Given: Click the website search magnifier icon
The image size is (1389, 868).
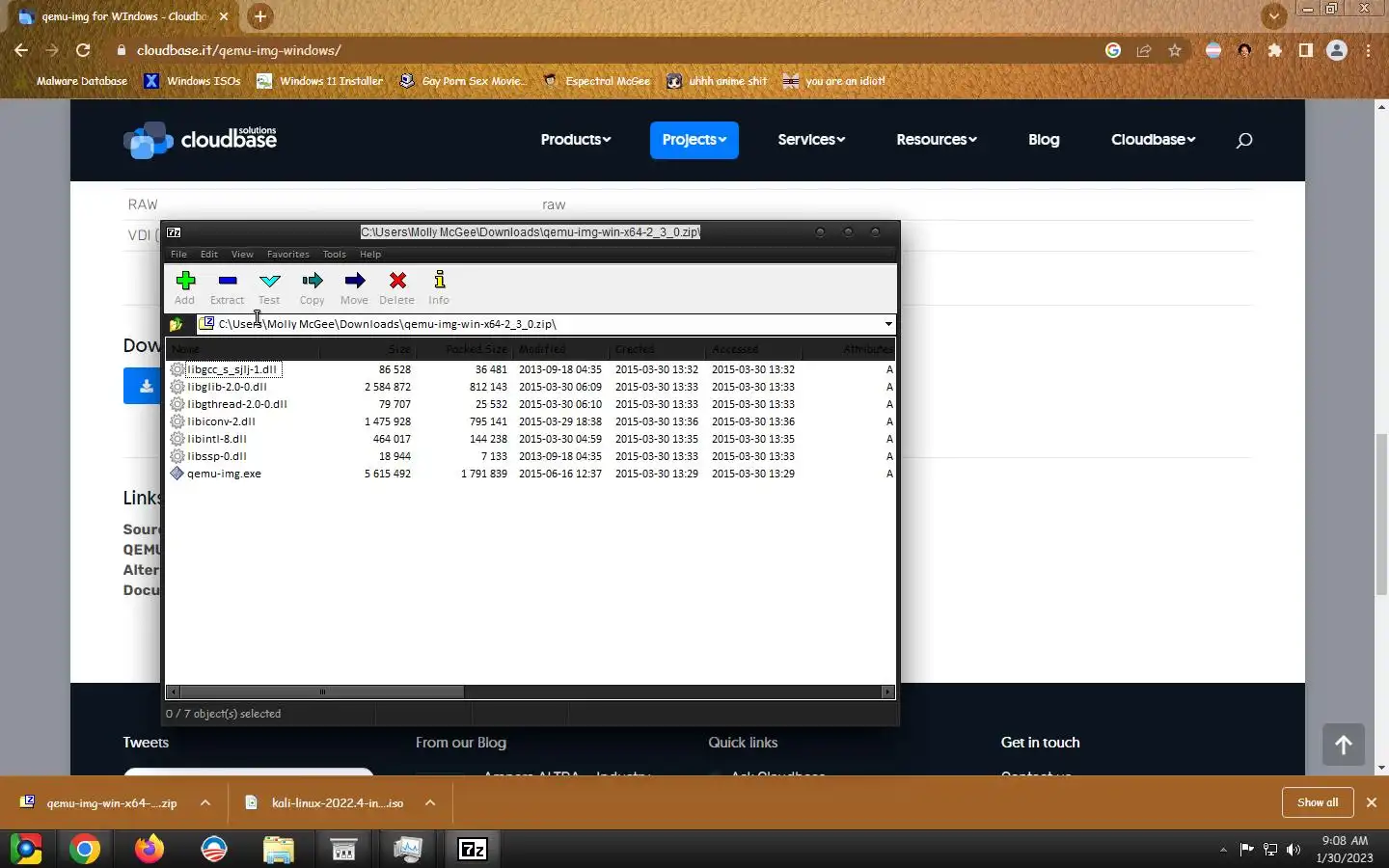Looking at the screenshot, I should [1244, 141].
